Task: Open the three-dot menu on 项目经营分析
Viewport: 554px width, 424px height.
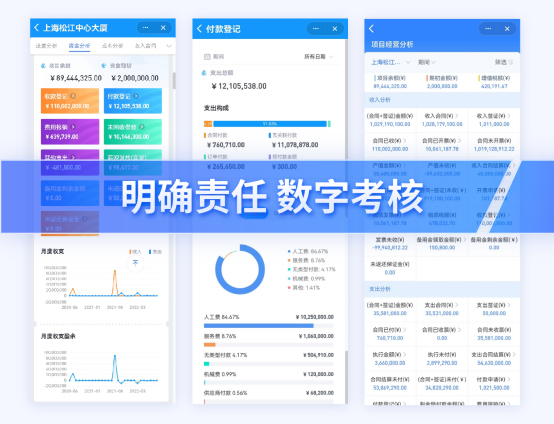Action: click(x=488, y=29)
